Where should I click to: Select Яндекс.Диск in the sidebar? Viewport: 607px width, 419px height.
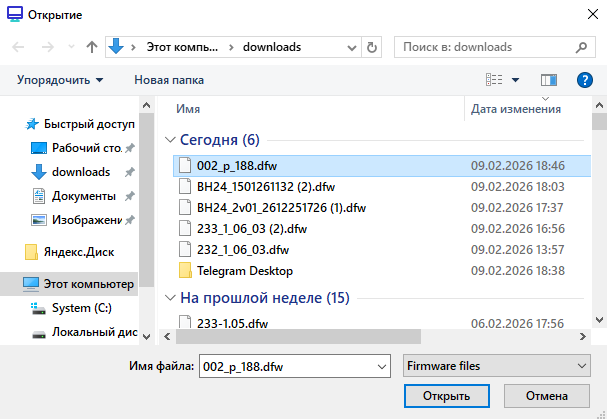click(x=77, y=251)
